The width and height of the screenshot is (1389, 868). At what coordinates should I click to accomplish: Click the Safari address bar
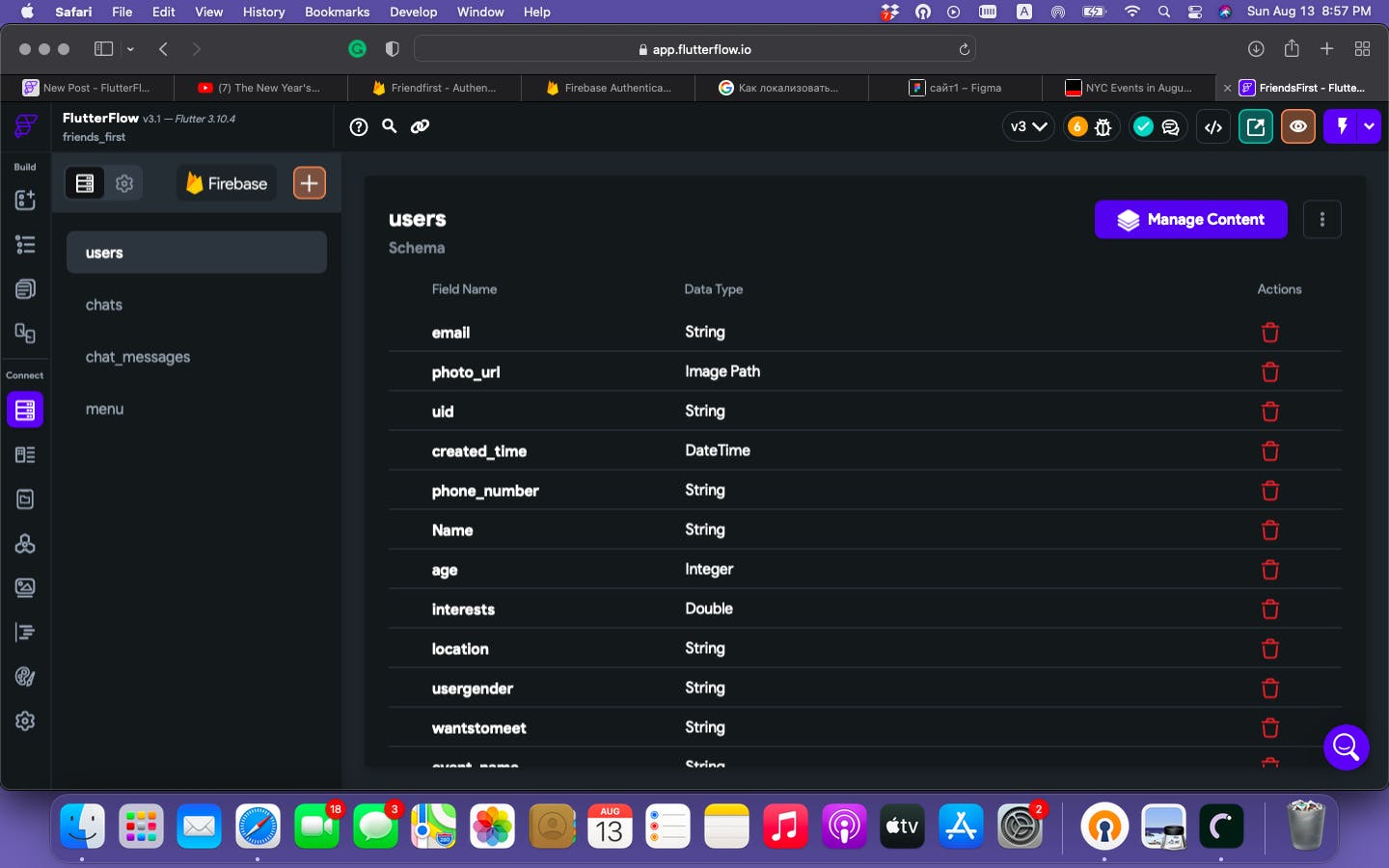[x=694, y=49]
